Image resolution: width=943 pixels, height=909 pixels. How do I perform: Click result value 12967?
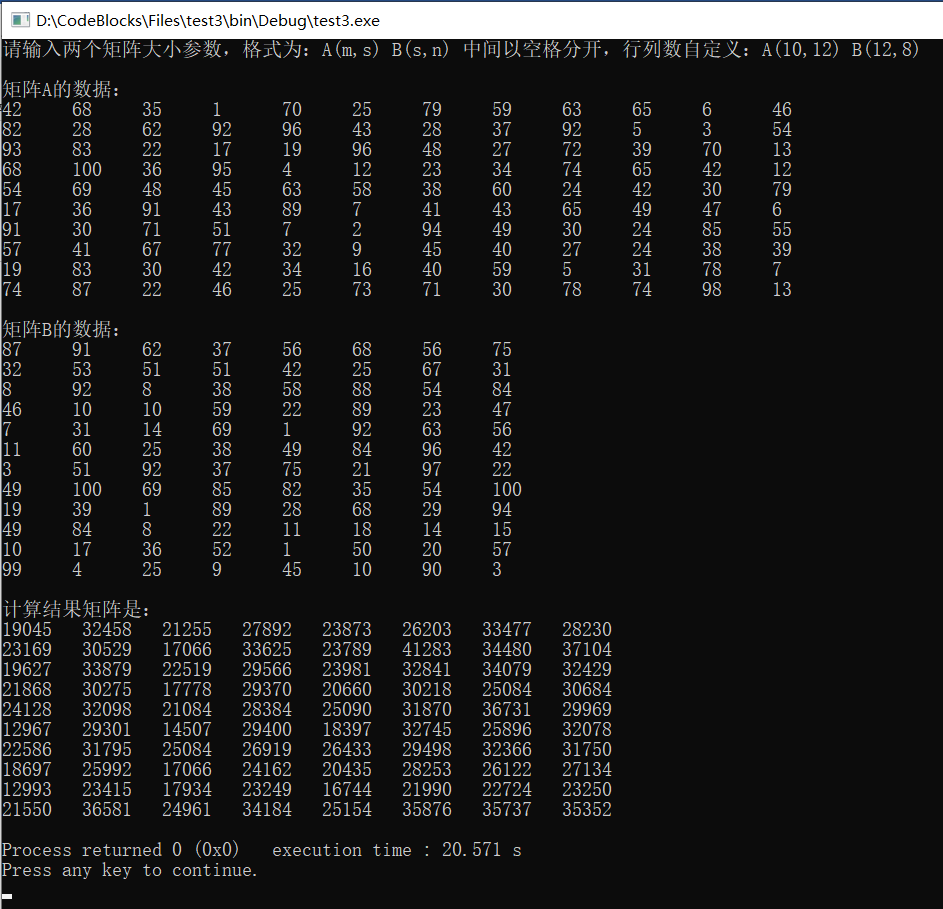coord(26,730)
